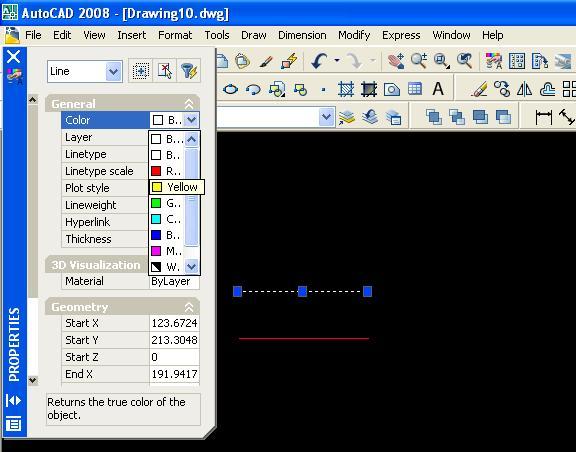This screenshot has height=452, width=576.
Task: Open the Draw menu
Action: click(253, 35)
